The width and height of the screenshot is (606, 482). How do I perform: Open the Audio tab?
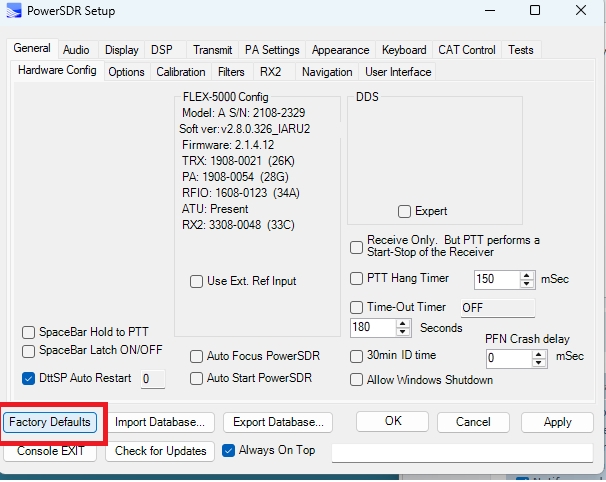coord(76,50)
